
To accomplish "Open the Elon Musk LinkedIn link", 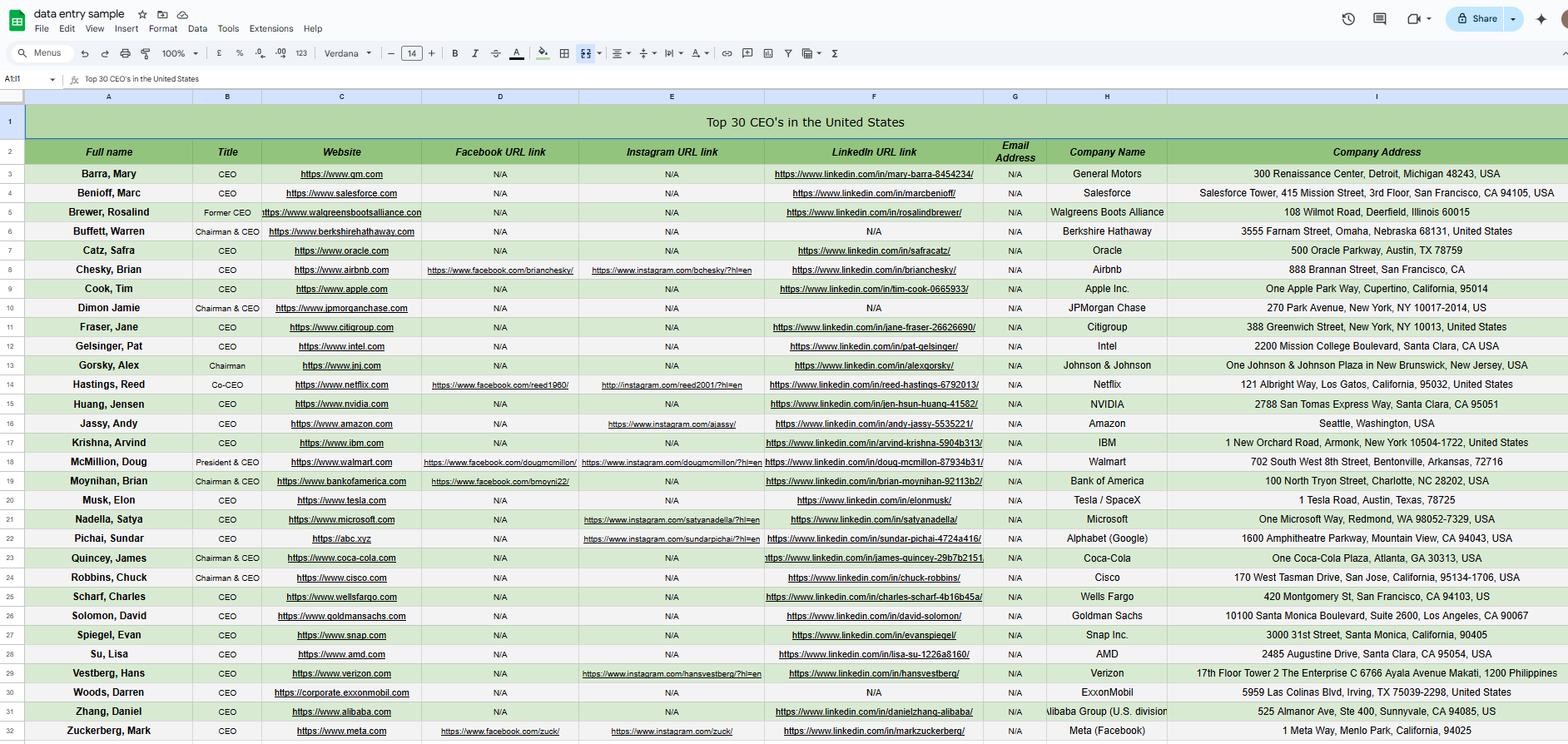I will point(874,501).
